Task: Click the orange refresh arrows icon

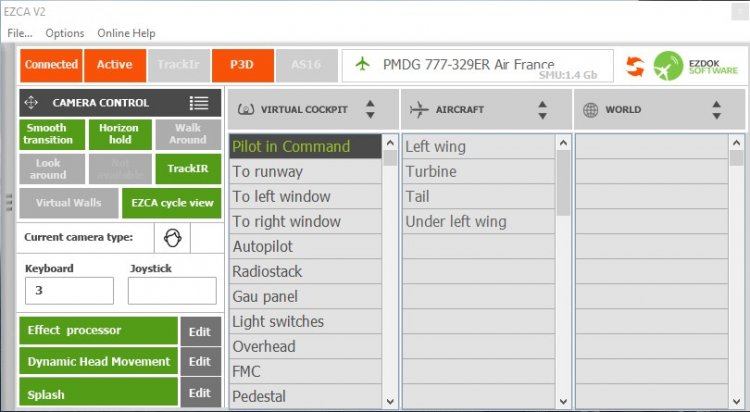Action: tap(635, 66)
